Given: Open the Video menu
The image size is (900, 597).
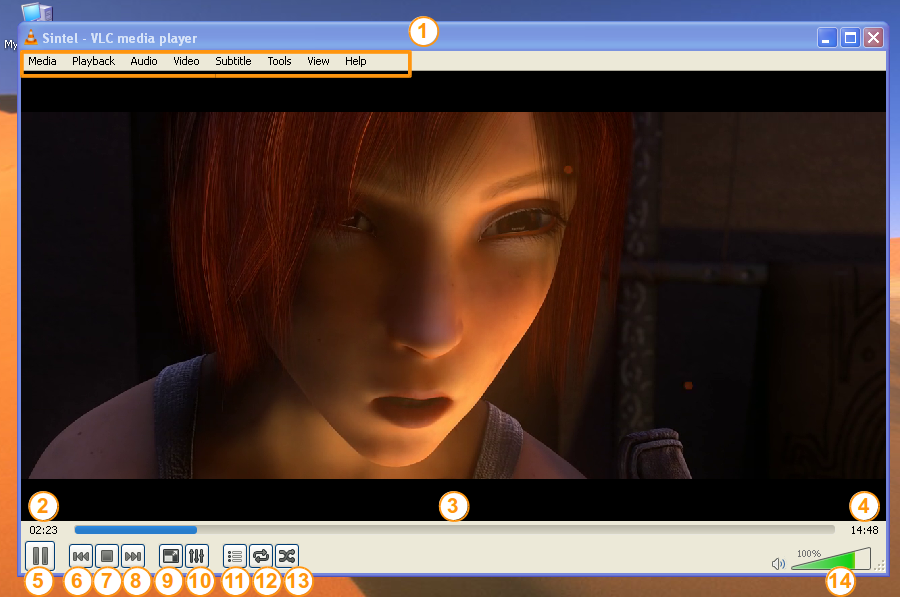Looking at the screenshot, I should (187, 61).
